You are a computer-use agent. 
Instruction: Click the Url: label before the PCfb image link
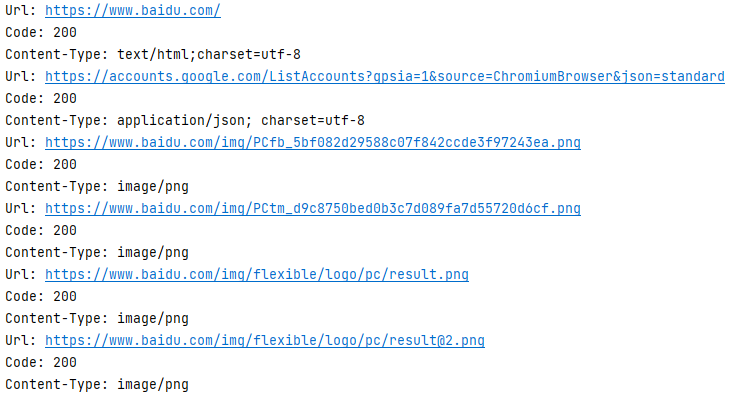[x=21, y=142]
